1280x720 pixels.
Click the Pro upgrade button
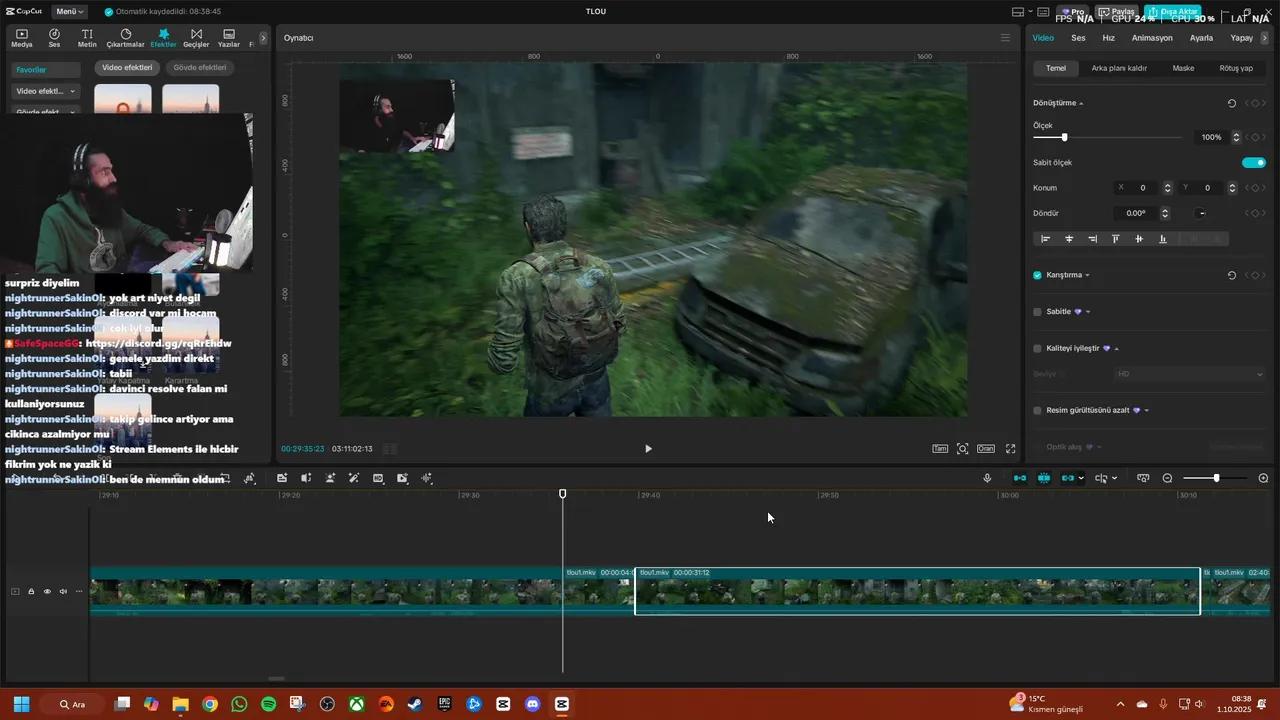pos(1071,12)
